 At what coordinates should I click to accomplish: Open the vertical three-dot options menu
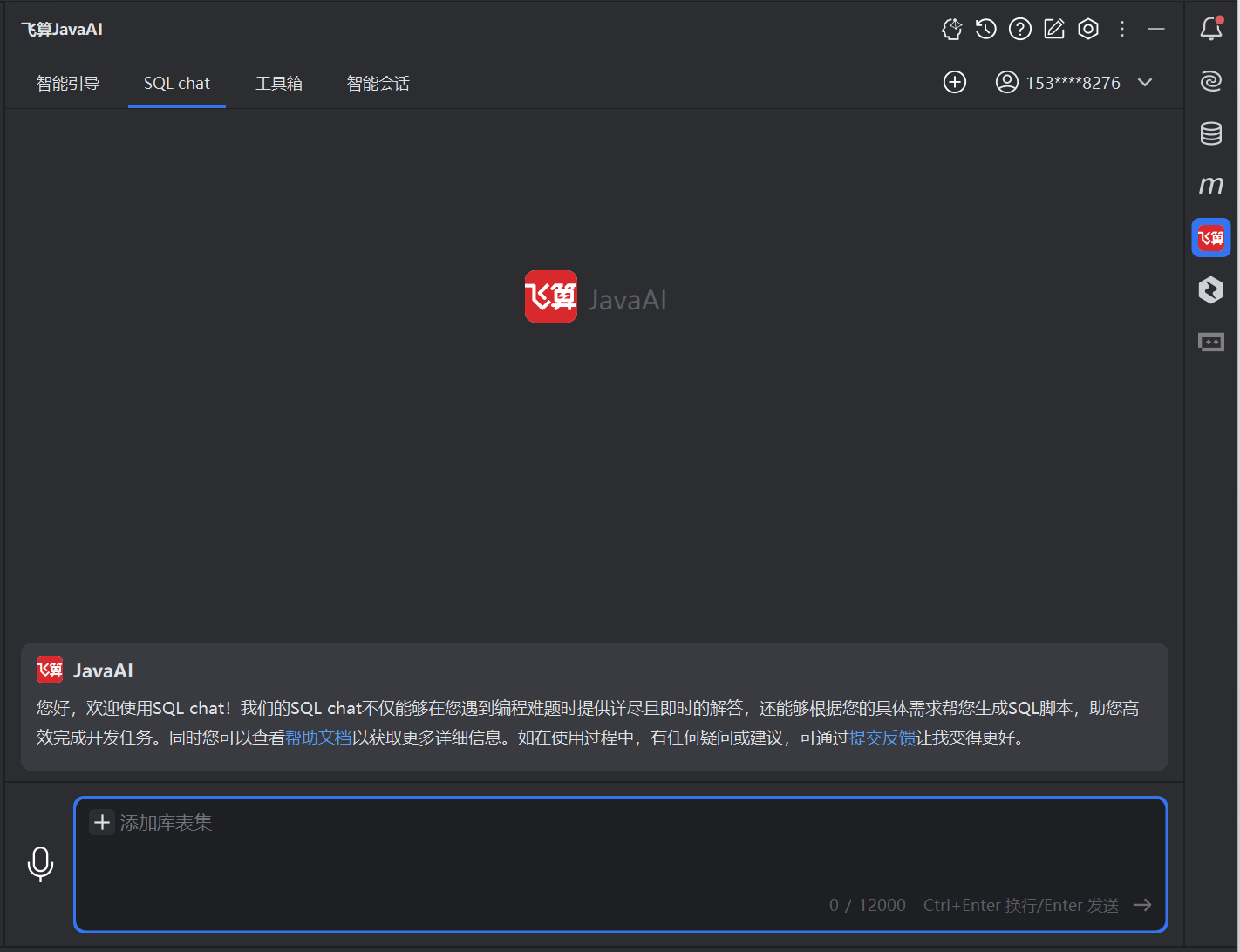pyautogui.click(x=1122, y=29)
